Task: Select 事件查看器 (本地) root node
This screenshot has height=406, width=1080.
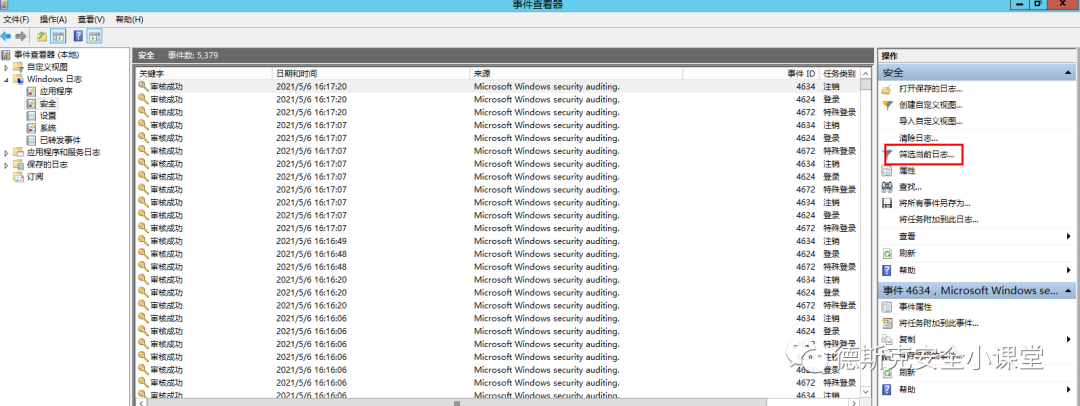Action: pos(46,54)
